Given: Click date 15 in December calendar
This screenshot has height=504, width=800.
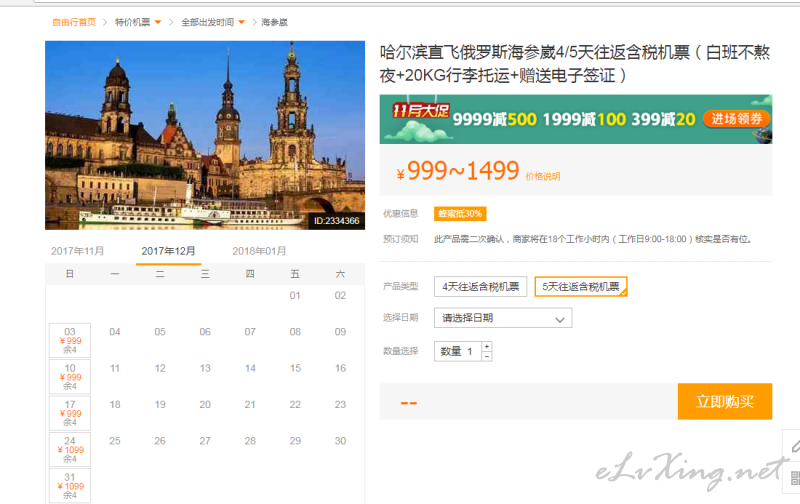Looking at the screenshot, I should 295,368.
